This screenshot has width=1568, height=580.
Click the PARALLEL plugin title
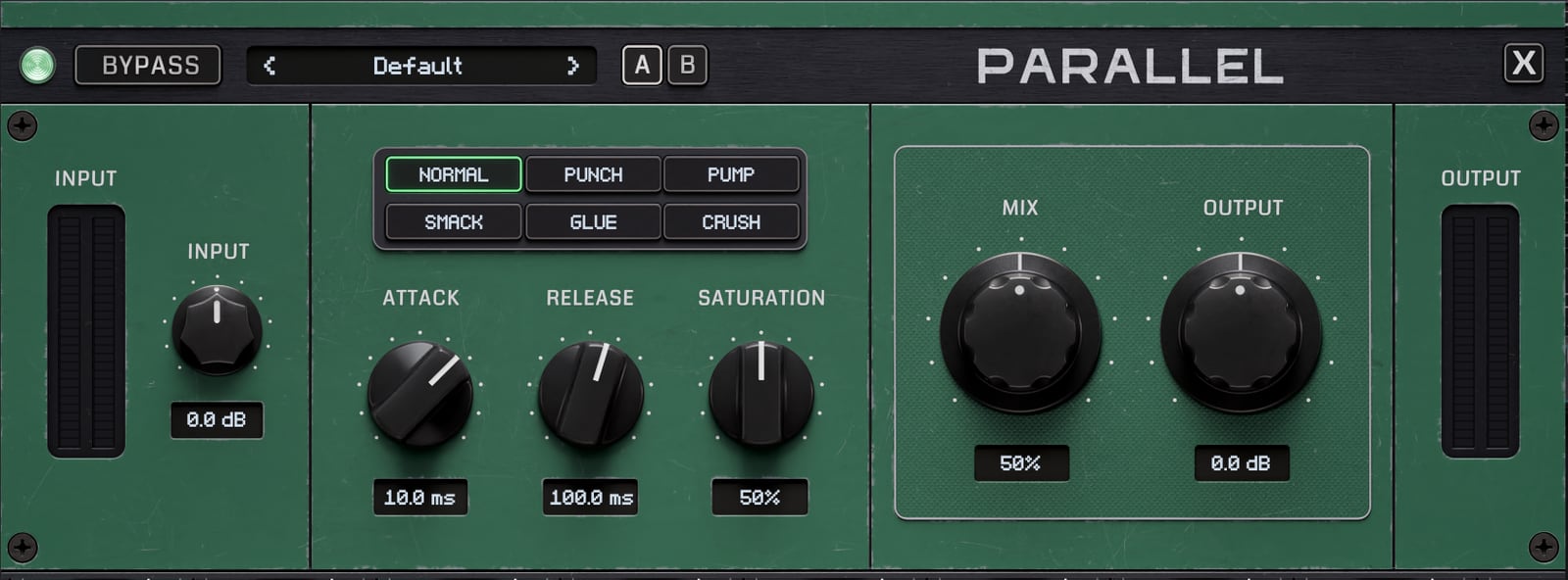pyautogui.click(x=1130, y=67)
